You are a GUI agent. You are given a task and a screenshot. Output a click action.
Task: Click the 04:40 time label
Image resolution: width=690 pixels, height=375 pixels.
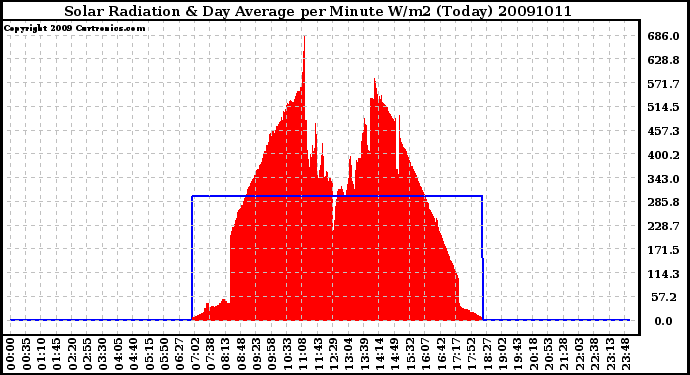134,354
